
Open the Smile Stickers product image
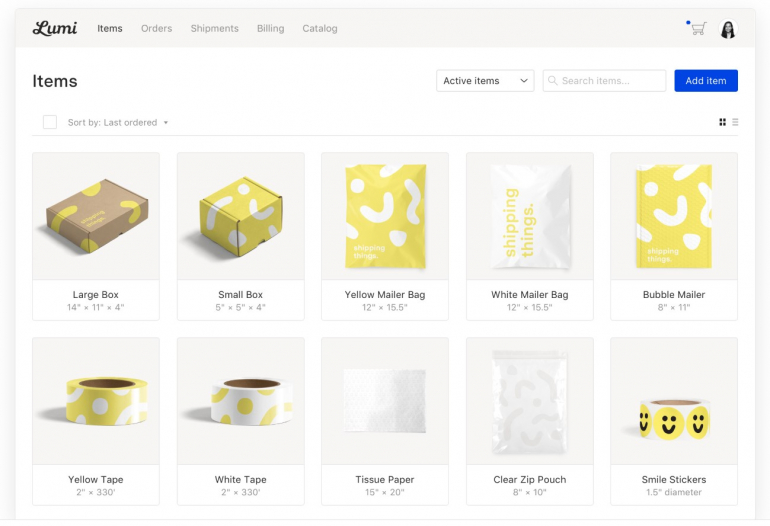tap(673, 401)
